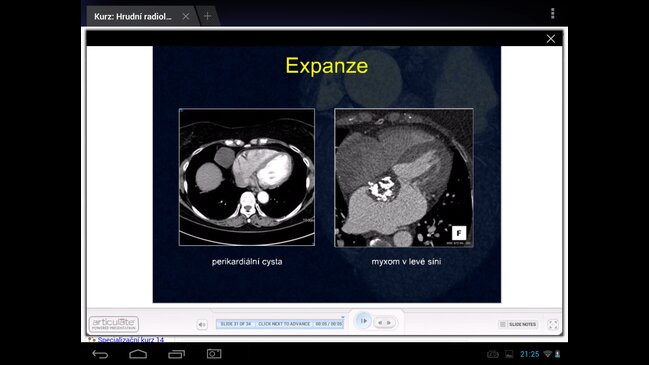Image resolution: width=649 pixels, height=365 pixels.
Task: Click the perikardiální cysta CT image
Action: pyautogui.click(x=247, y=177)
